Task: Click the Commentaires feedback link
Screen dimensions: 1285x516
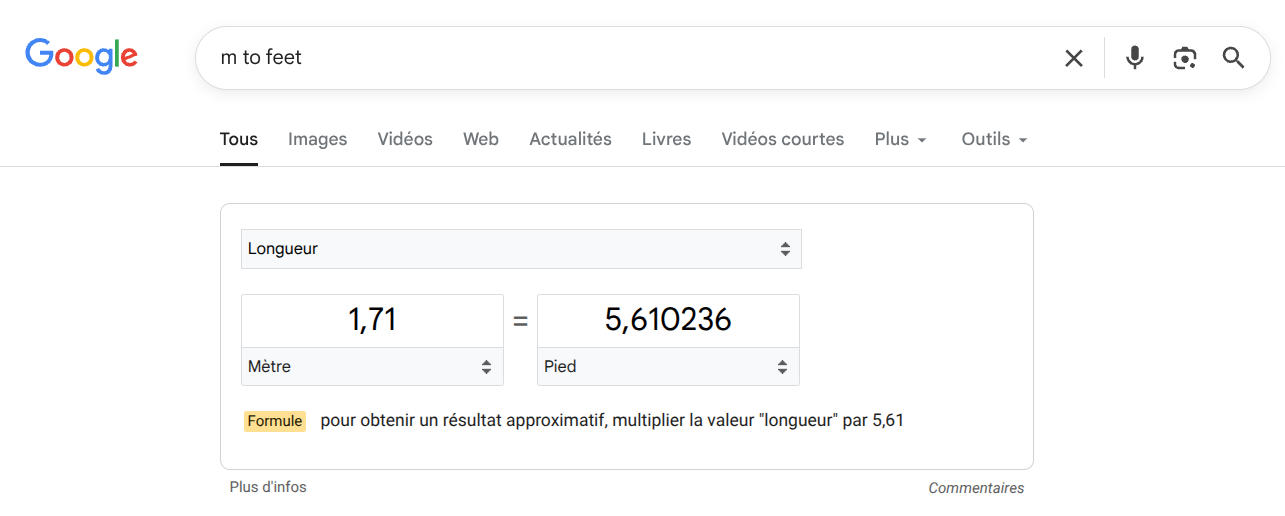Action: pos(976,488)
